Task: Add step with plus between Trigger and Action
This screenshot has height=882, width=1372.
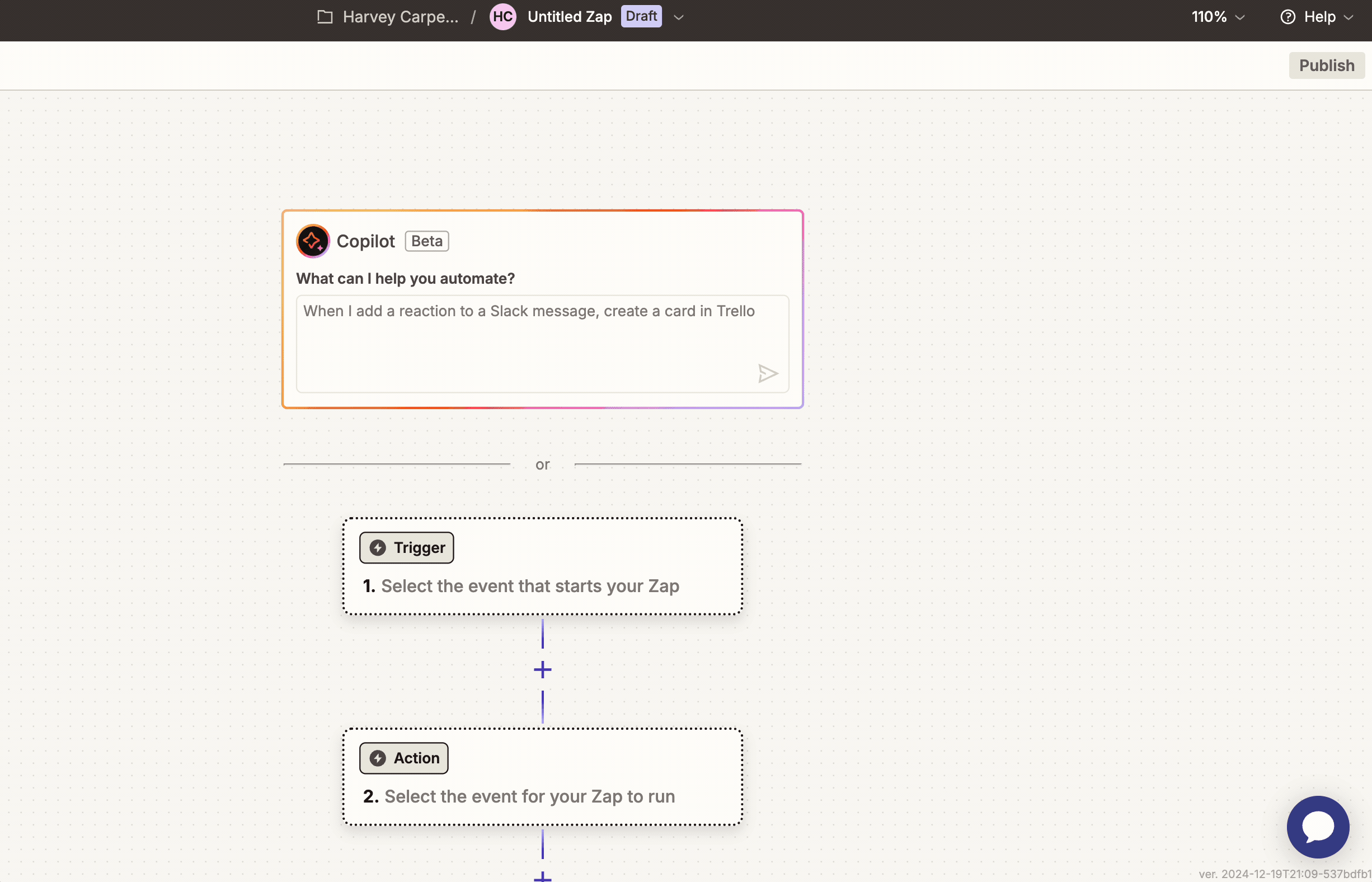Action: 542,669
